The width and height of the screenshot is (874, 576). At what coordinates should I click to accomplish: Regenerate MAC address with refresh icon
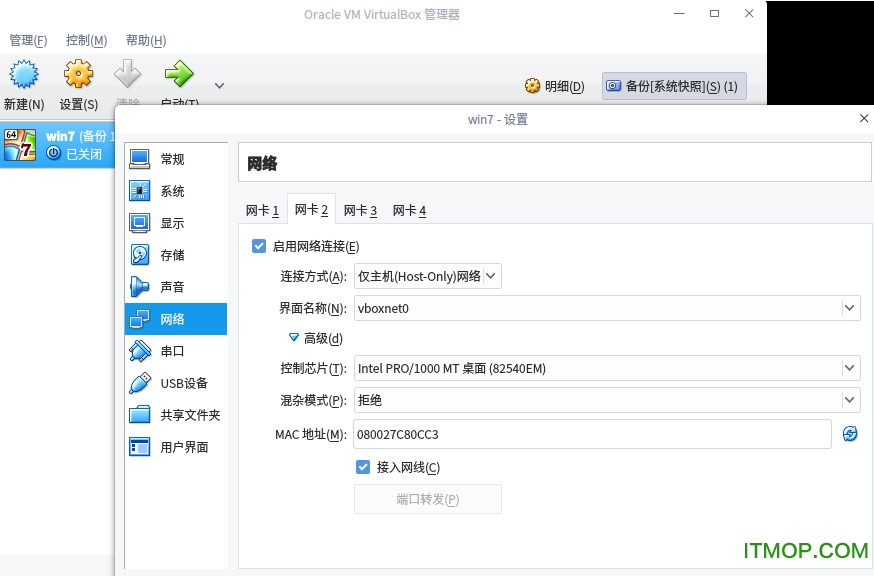(x=849, y=434)
